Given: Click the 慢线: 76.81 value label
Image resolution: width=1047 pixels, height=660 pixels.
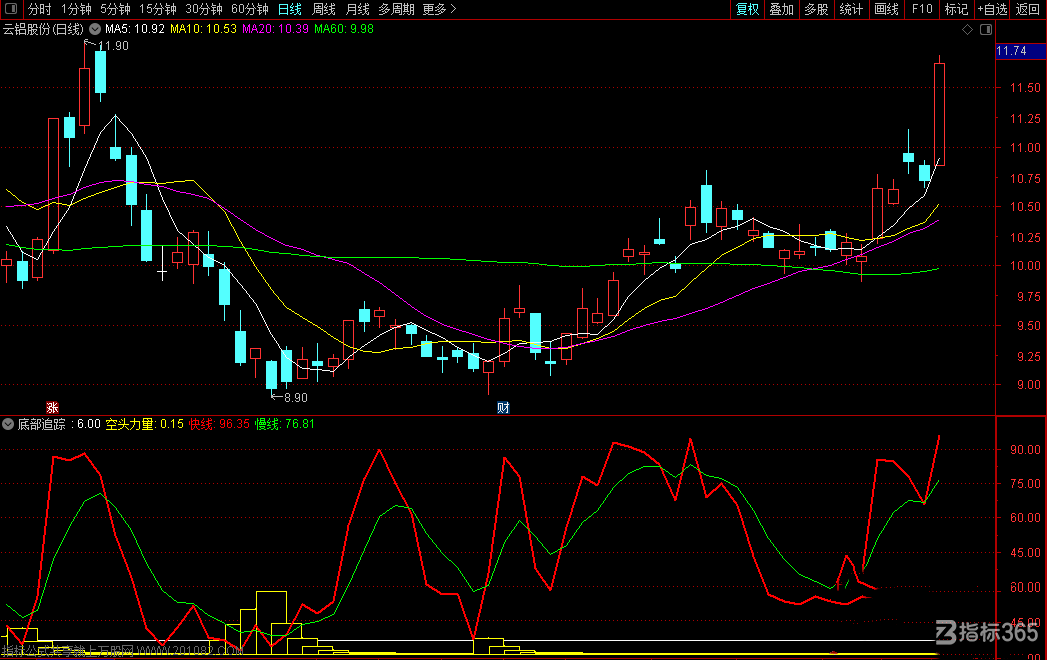Looking at the screenshot, I should 285,424.
